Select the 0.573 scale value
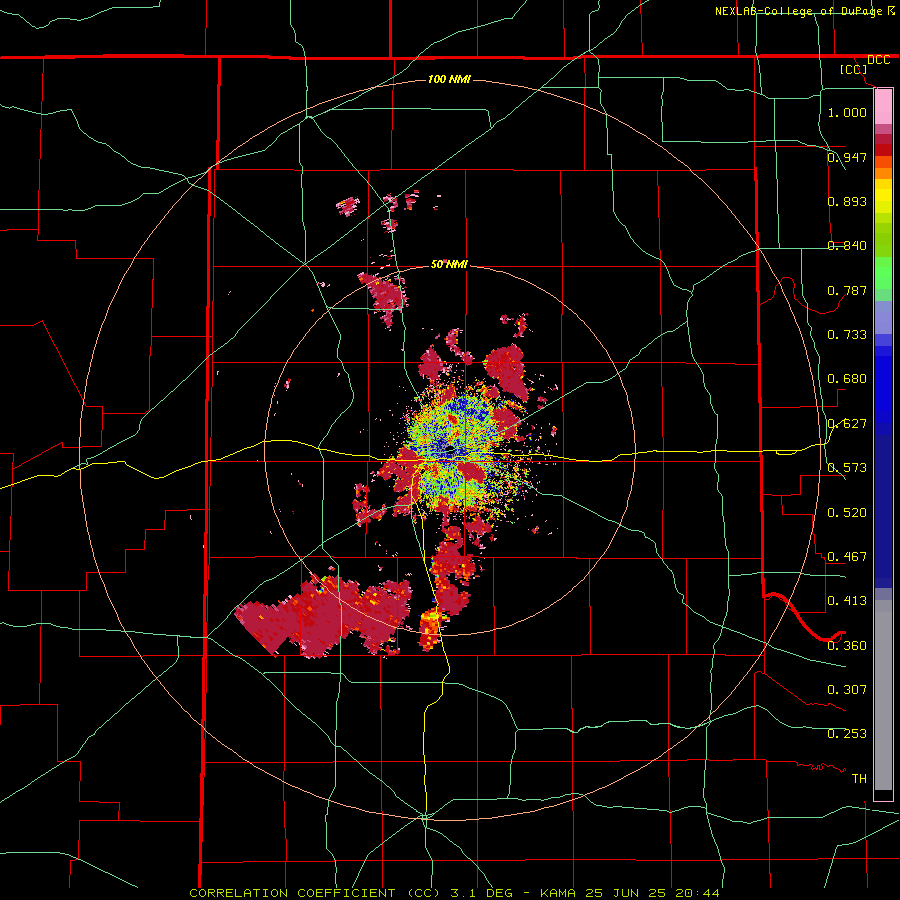Screen dimensions: 900x900 [x=847, y=468]
